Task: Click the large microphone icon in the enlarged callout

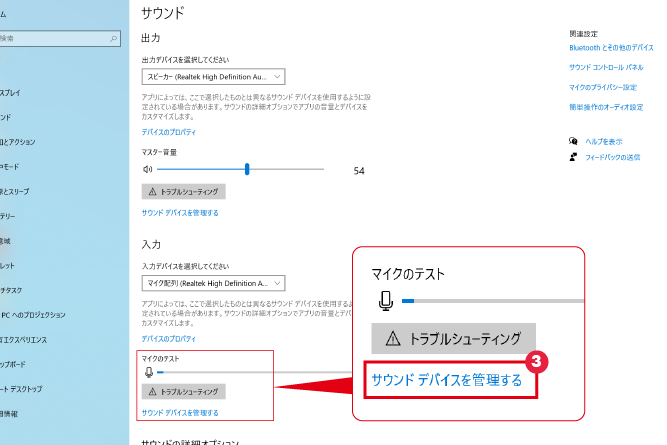Action: (x=386, y=300)
